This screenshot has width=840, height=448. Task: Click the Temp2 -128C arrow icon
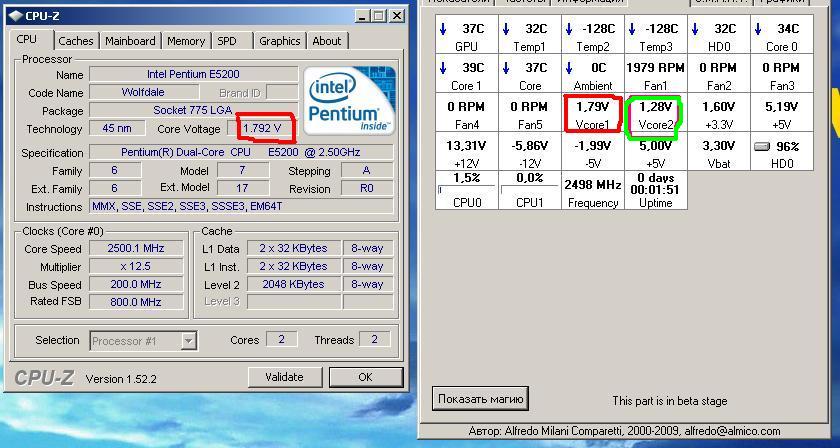click(569, 29)
